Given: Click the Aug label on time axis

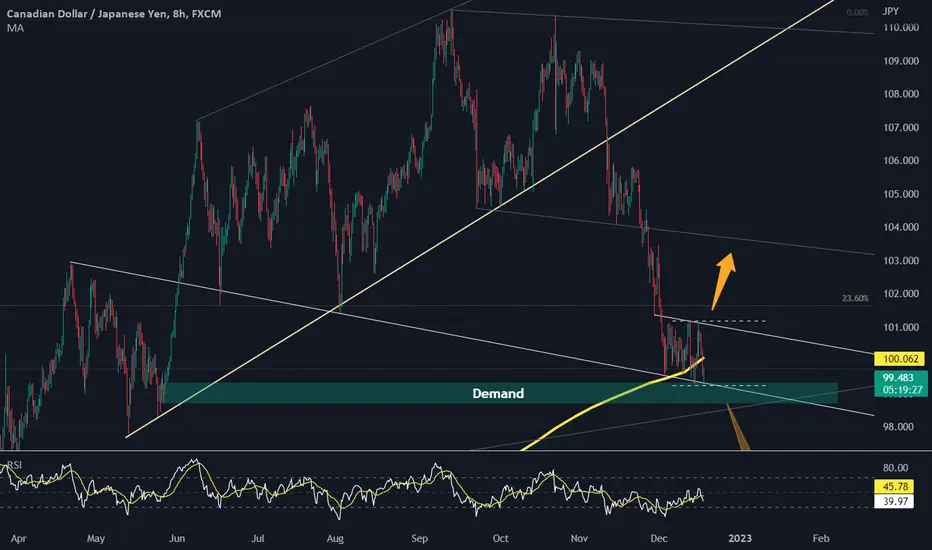Looking at the screenshot, I should click(x=335, y=539).
